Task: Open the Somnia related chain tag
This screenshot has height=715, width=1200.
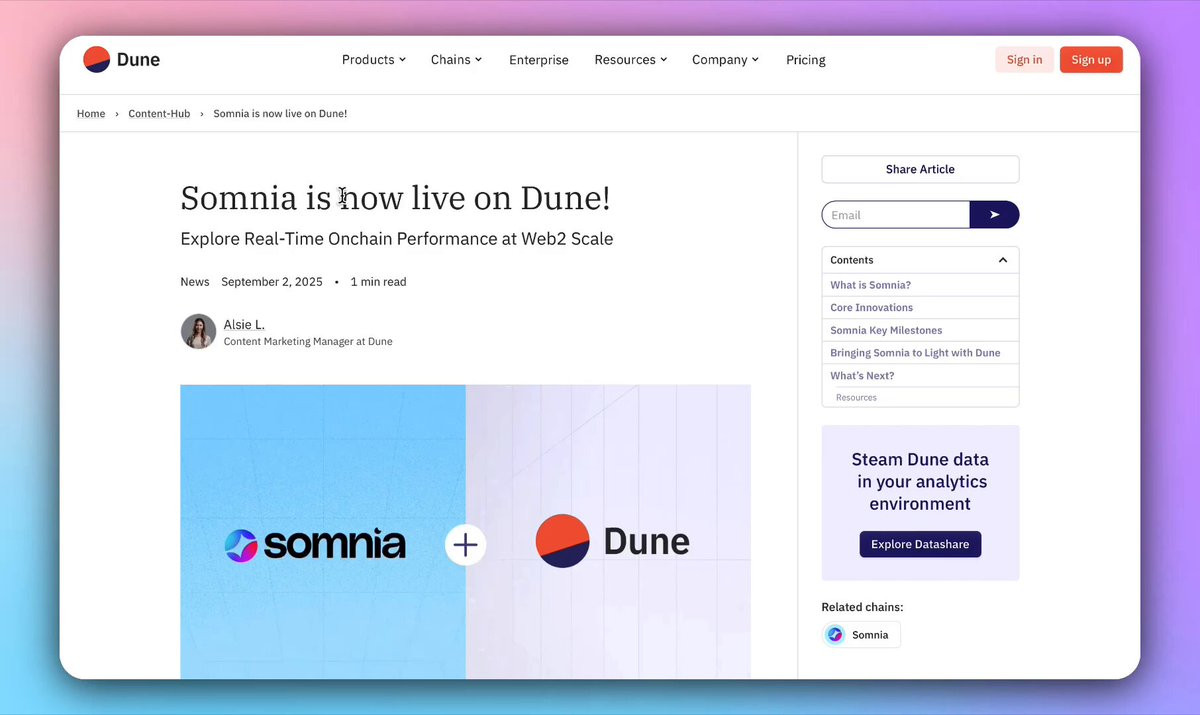Action: 861,635
